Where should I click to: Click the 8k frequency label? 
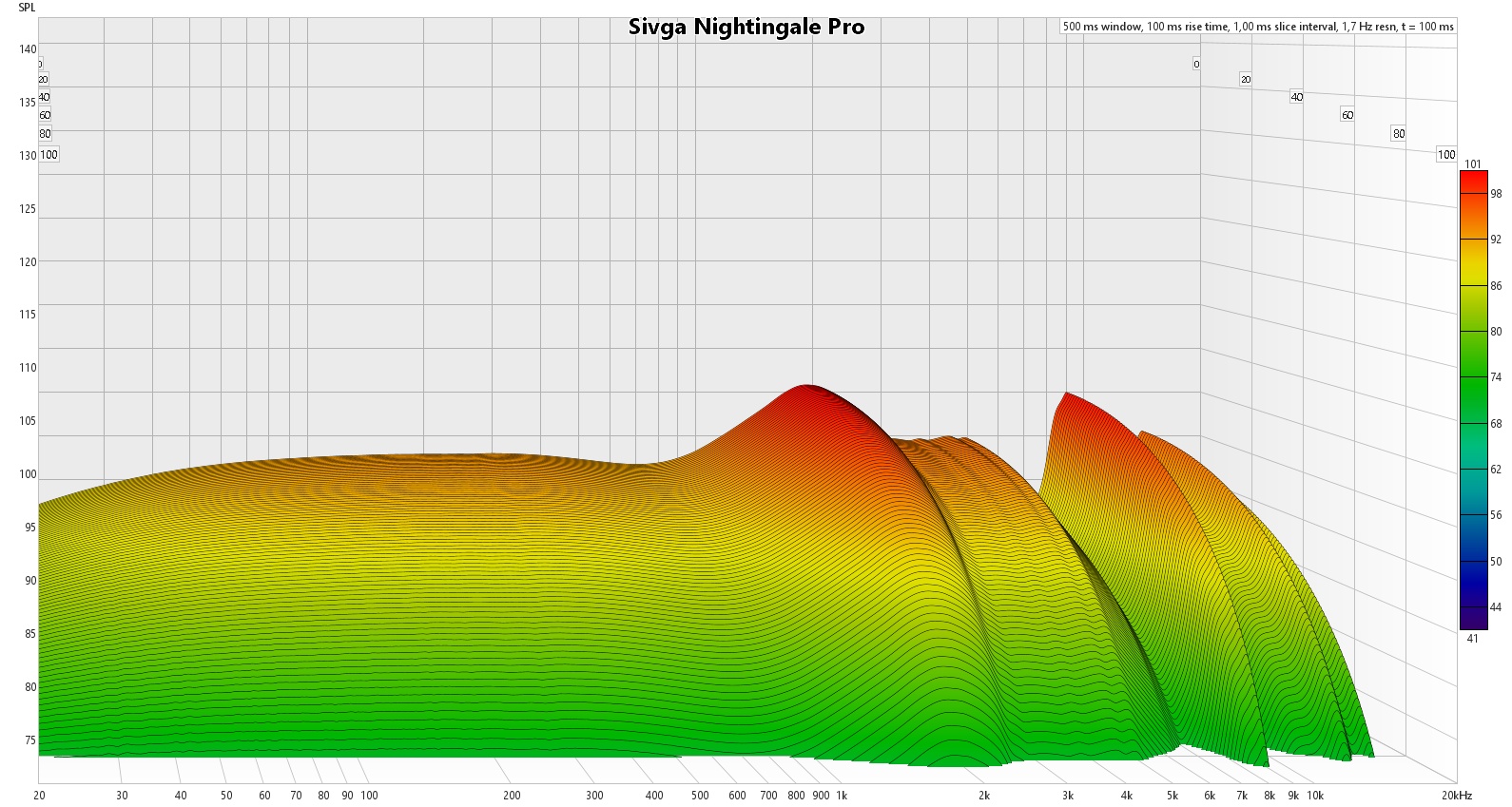(x=1270, y=796)
